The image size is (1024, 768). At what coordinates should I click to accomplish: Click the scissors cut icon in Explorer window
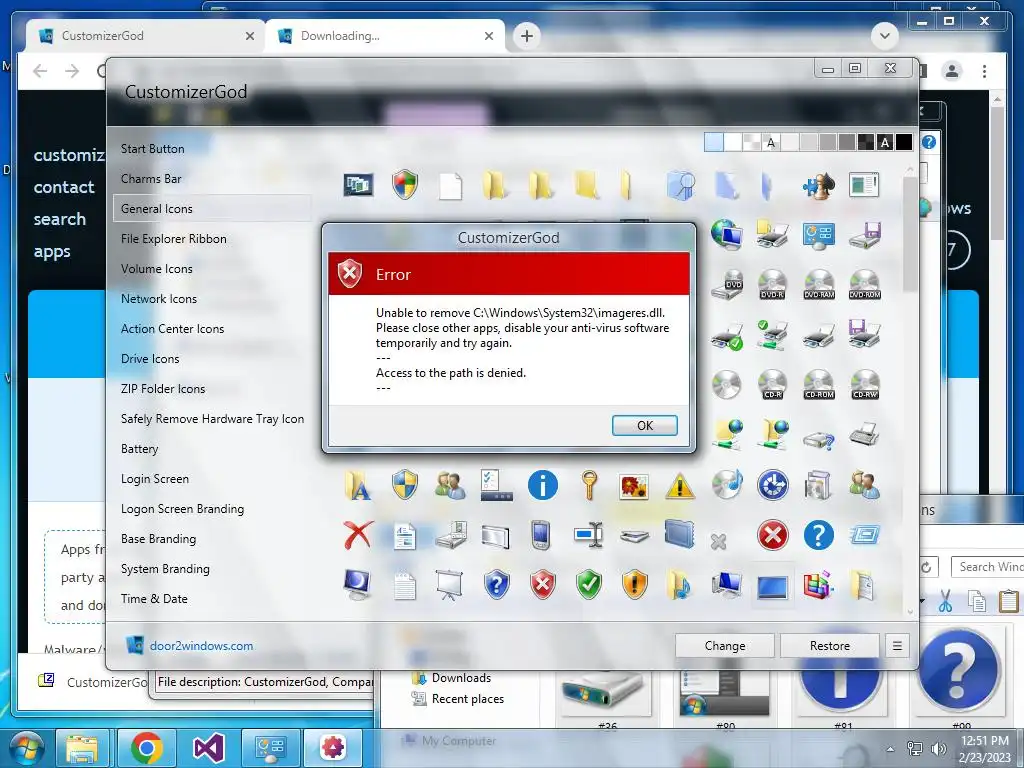tap(945, 601)
